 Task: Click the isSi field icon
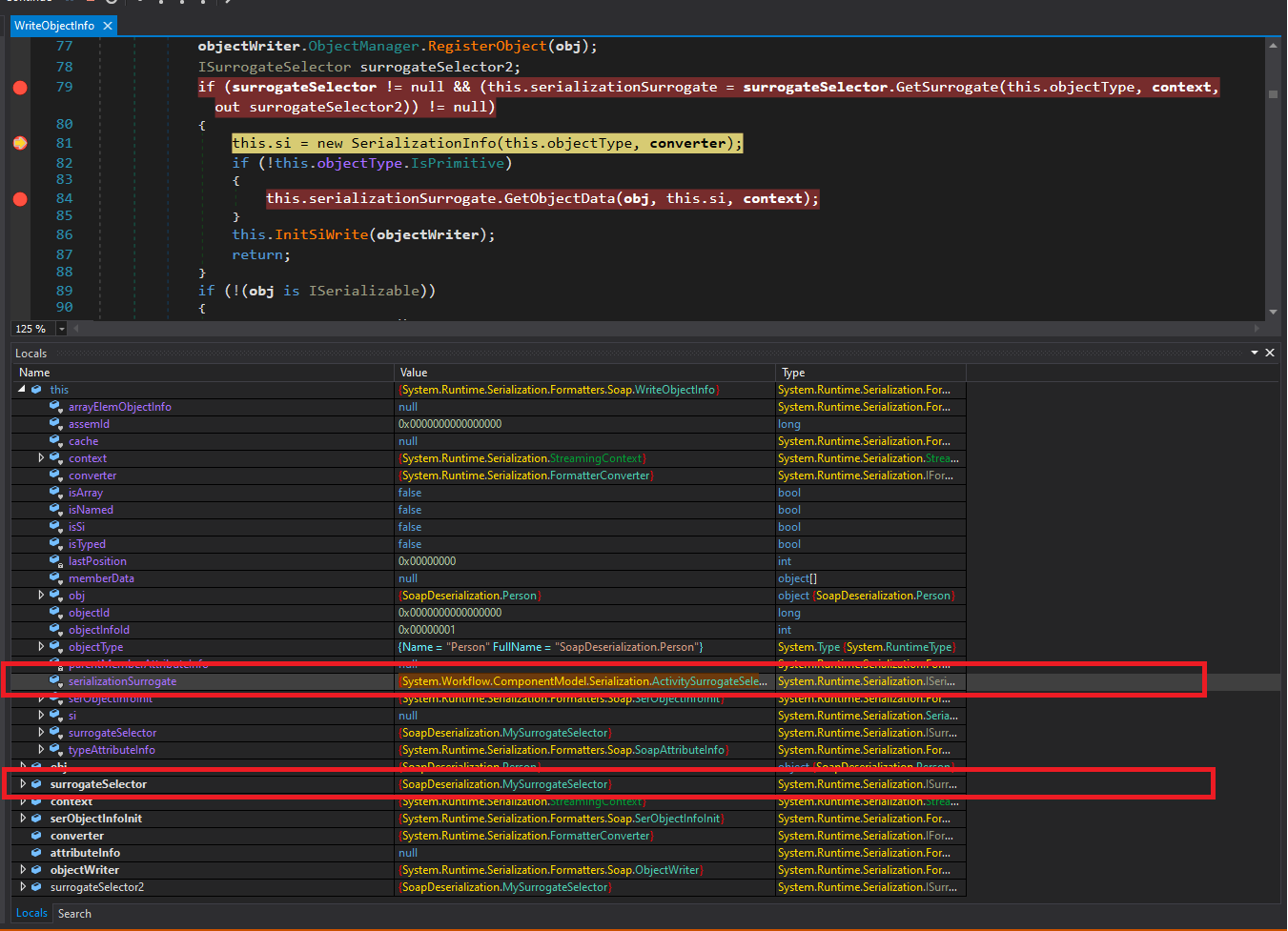(x=55, y=527)
